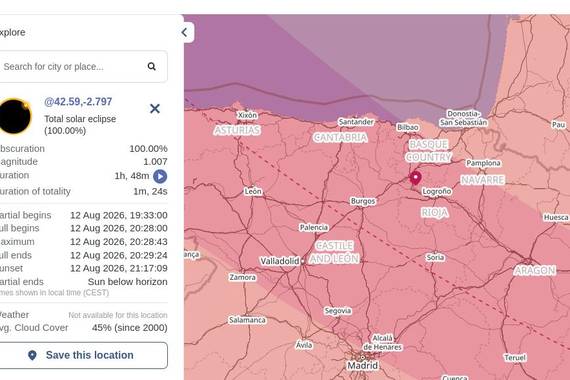Focus the city or place search field
570x380 pixels.
tap(83, 67)
